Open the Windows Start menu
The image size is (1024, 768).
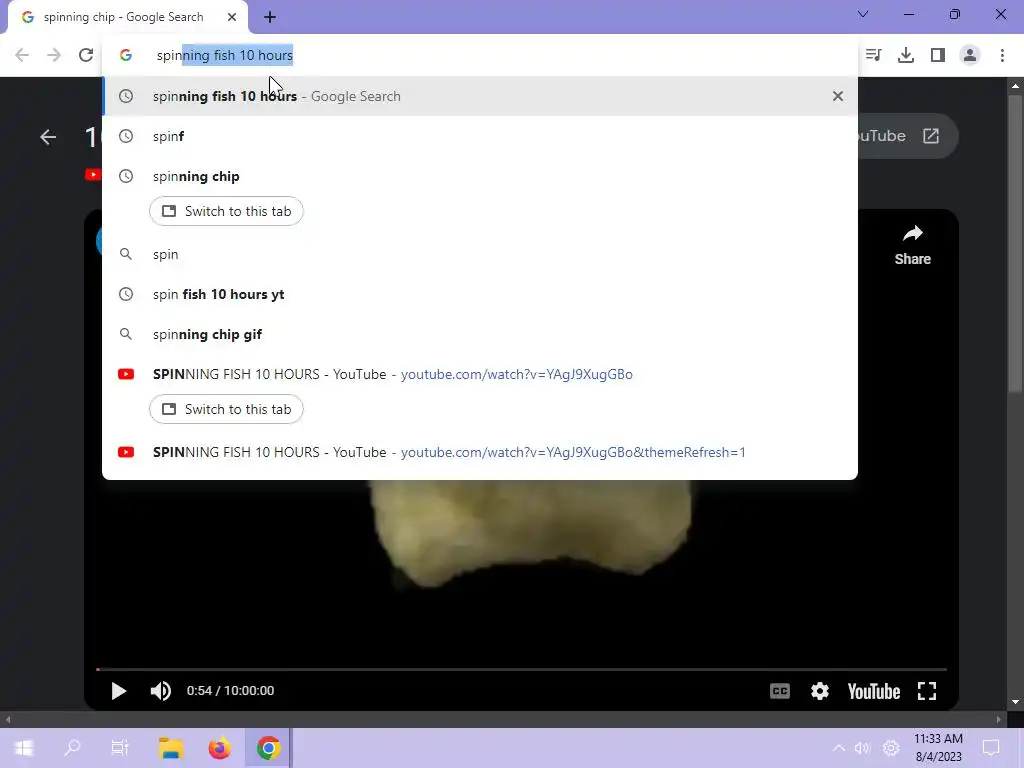coord(24,748)
